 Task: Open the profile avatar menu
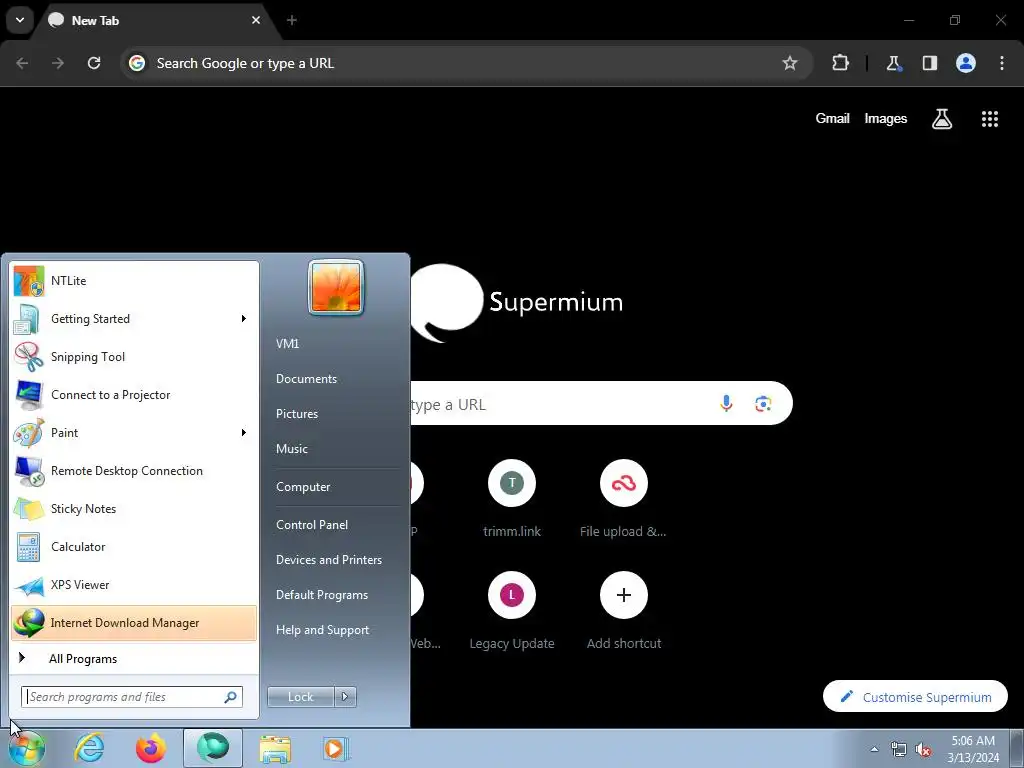pyautogui.click(x=966, y=63)
